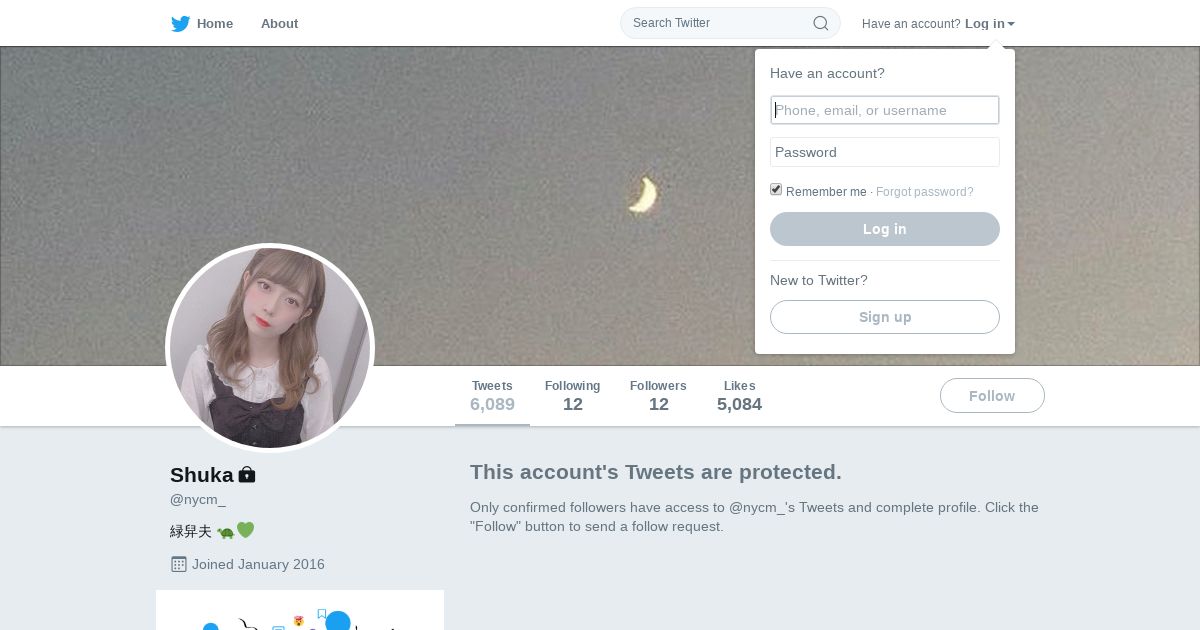The height and width of the screenshot is (630, 1200).
Task: Open the Followers 12 tab
Action: pos(658,396)
